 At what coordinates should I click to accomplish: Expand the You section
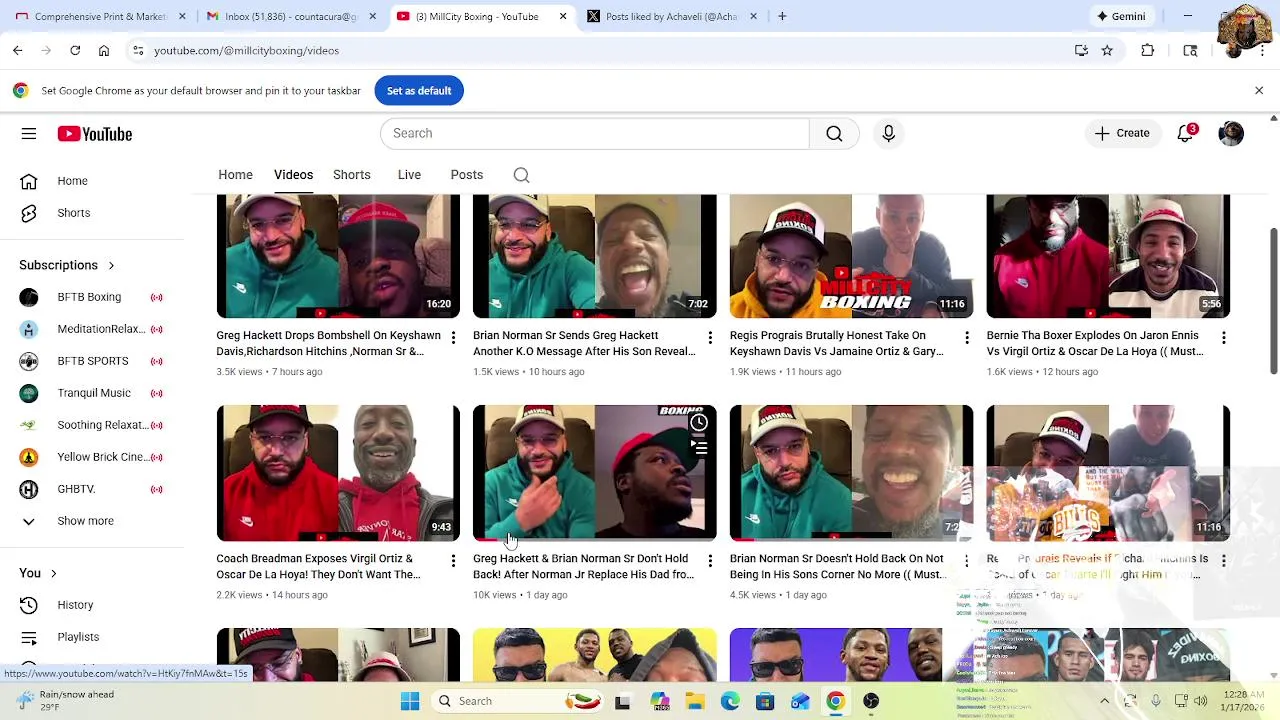[x=38, y=573]
